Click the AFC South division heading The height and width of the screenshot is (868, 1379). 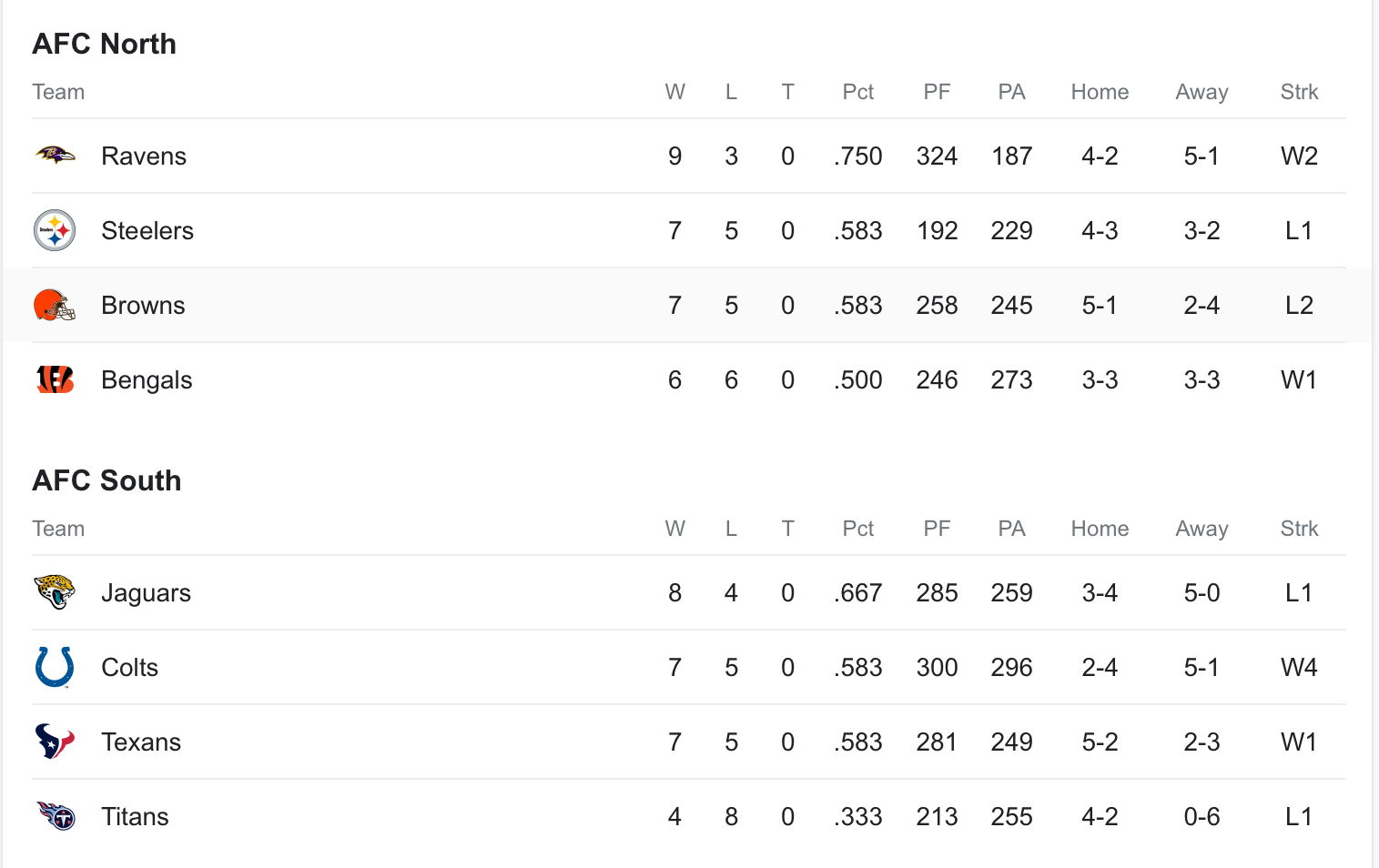coord(106,480)
